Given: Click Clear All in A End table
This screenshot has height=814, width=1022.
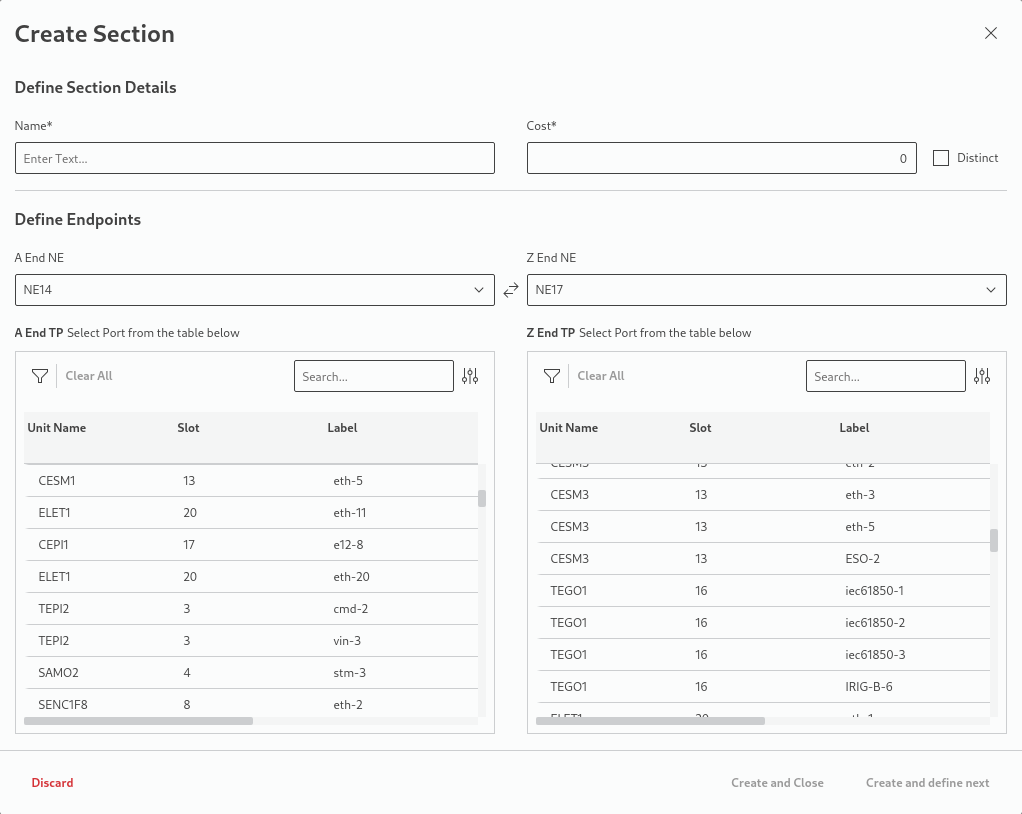Looking at the screenshot, I should tap(89, 376).
